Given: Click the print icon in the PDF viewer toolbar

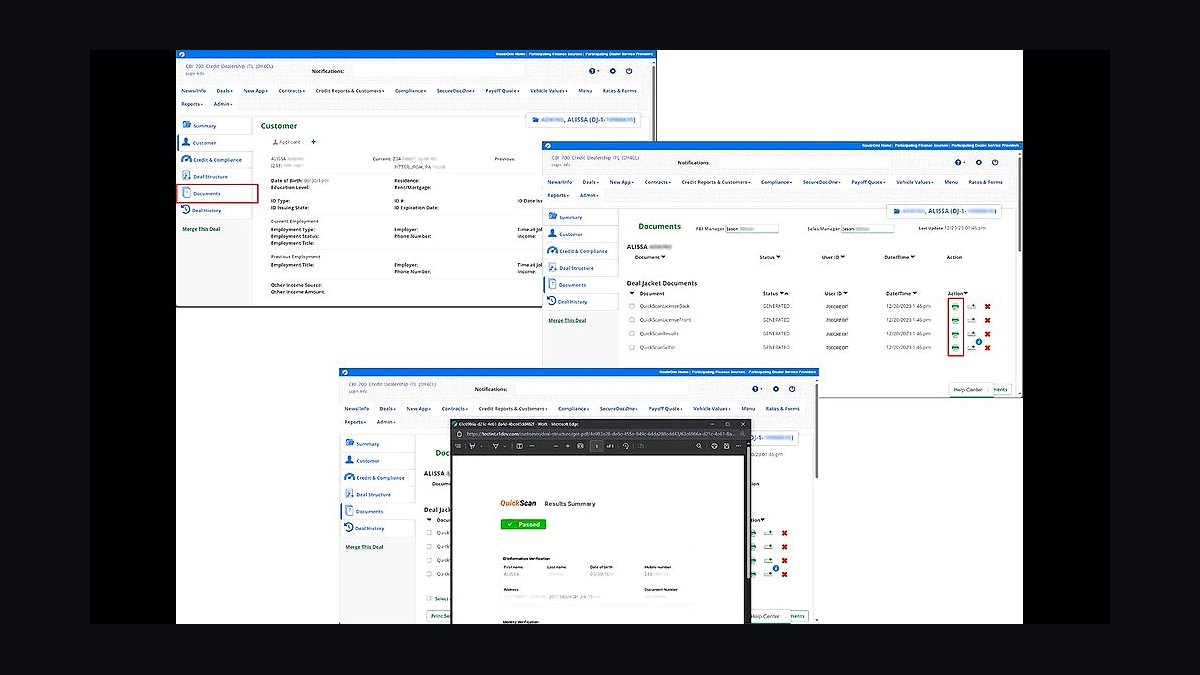Looking at the screenshot, I should tap(714, 446).
